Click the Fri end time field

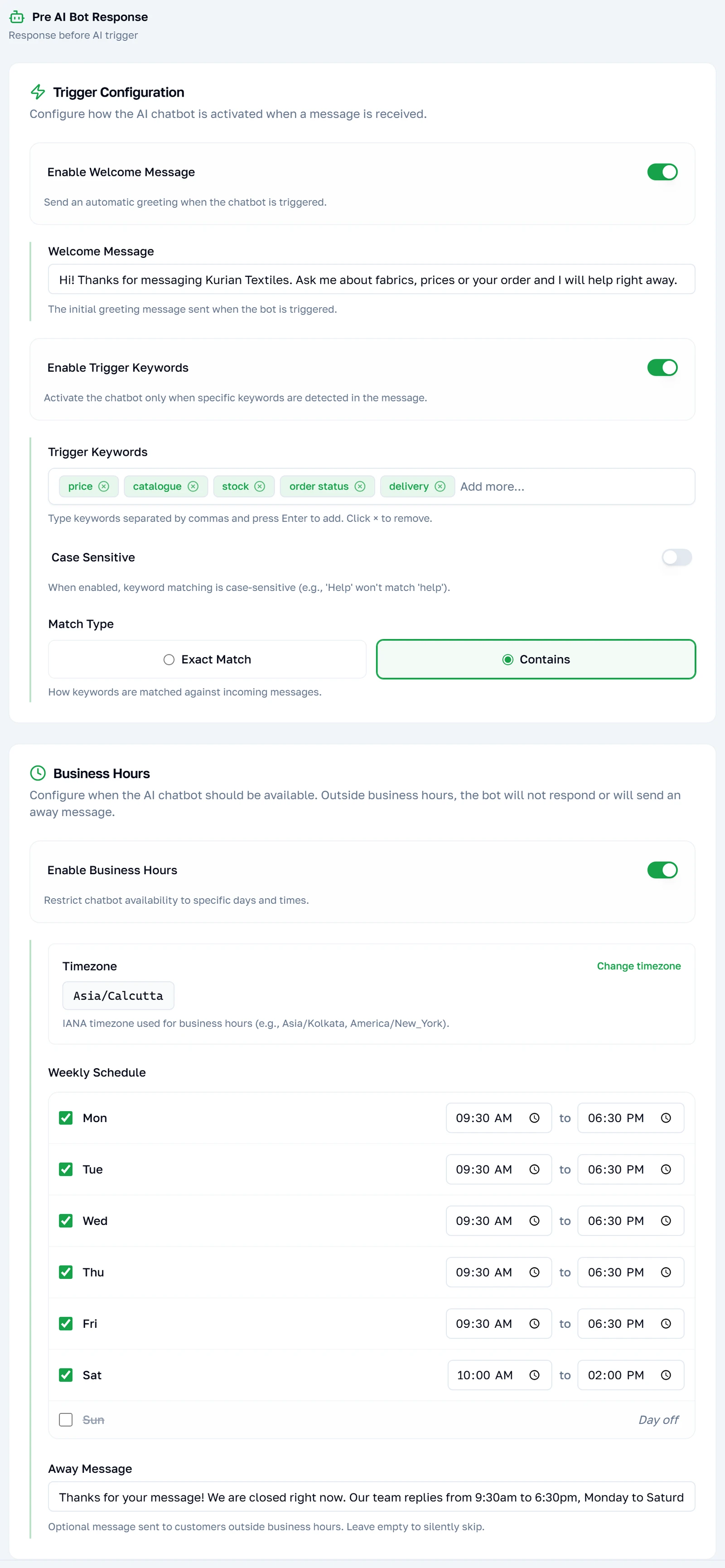(631, 1324)
